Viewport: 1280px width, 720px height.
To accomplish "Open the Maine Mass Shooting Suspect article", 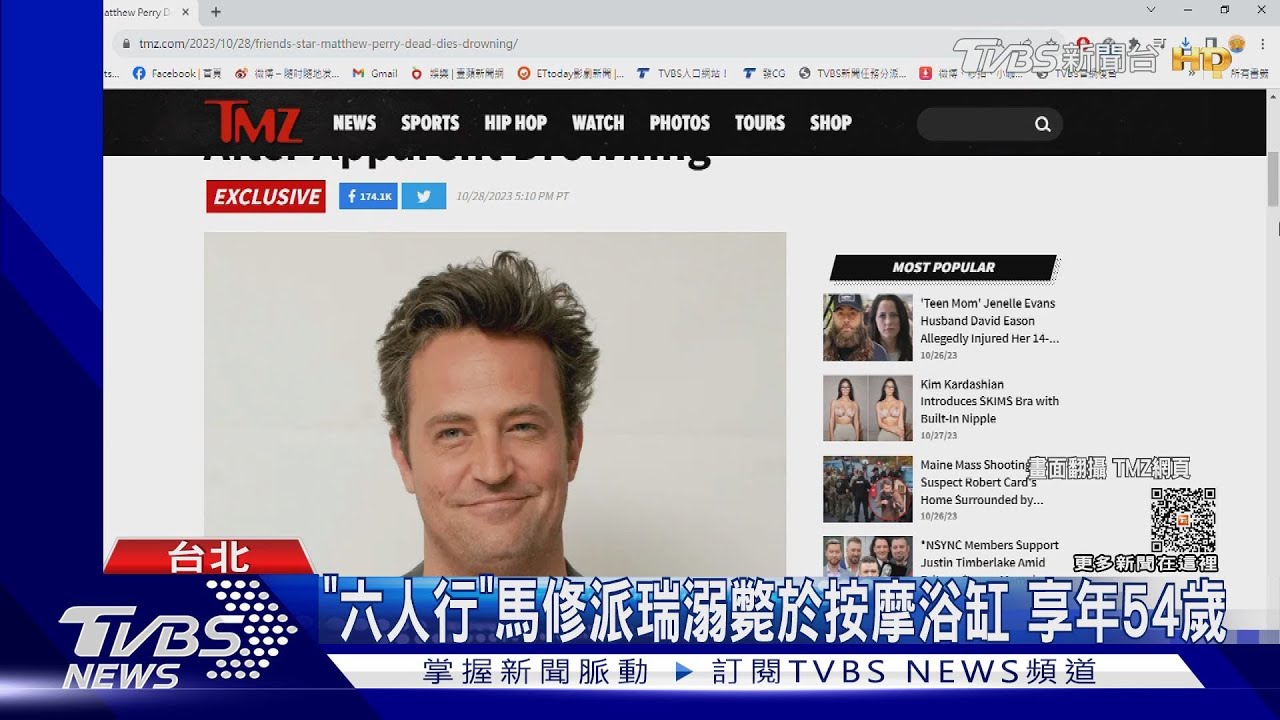I will (x=982, y=482).
